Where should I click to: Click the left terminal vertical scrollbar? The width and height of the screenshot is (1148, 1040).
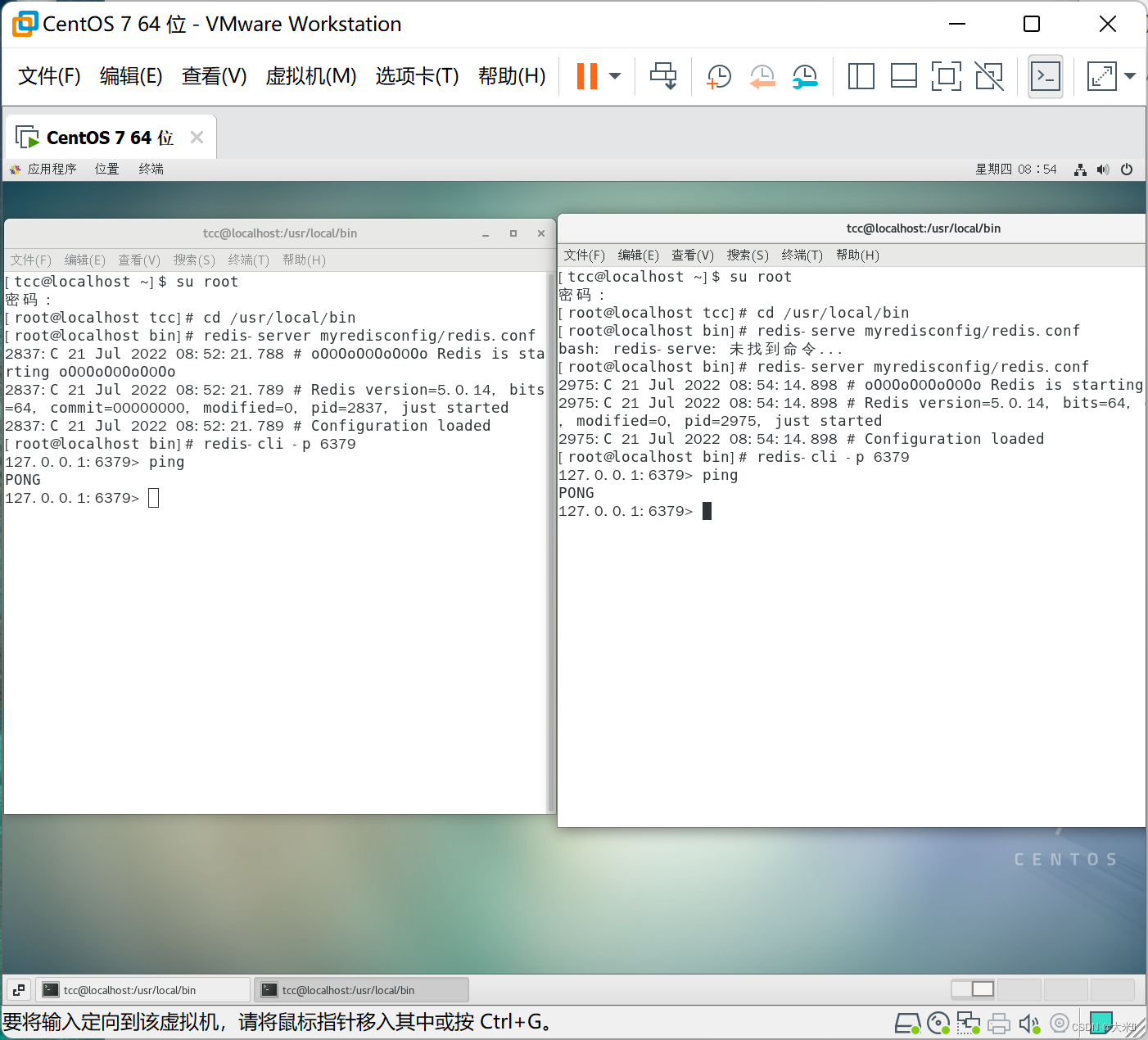click(x=551, y=542)
